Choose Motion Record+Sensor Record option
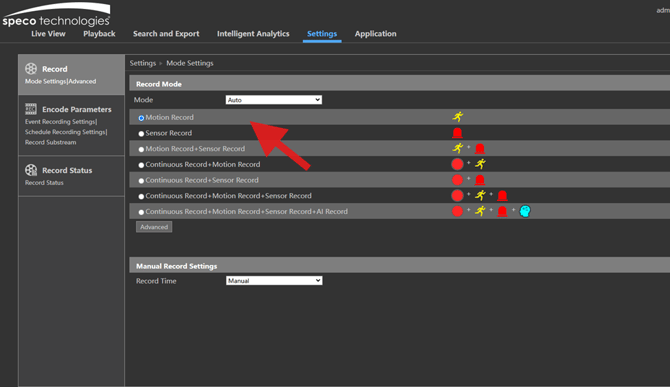The height and width of the screenshot is (387, 670). [141, 150]
